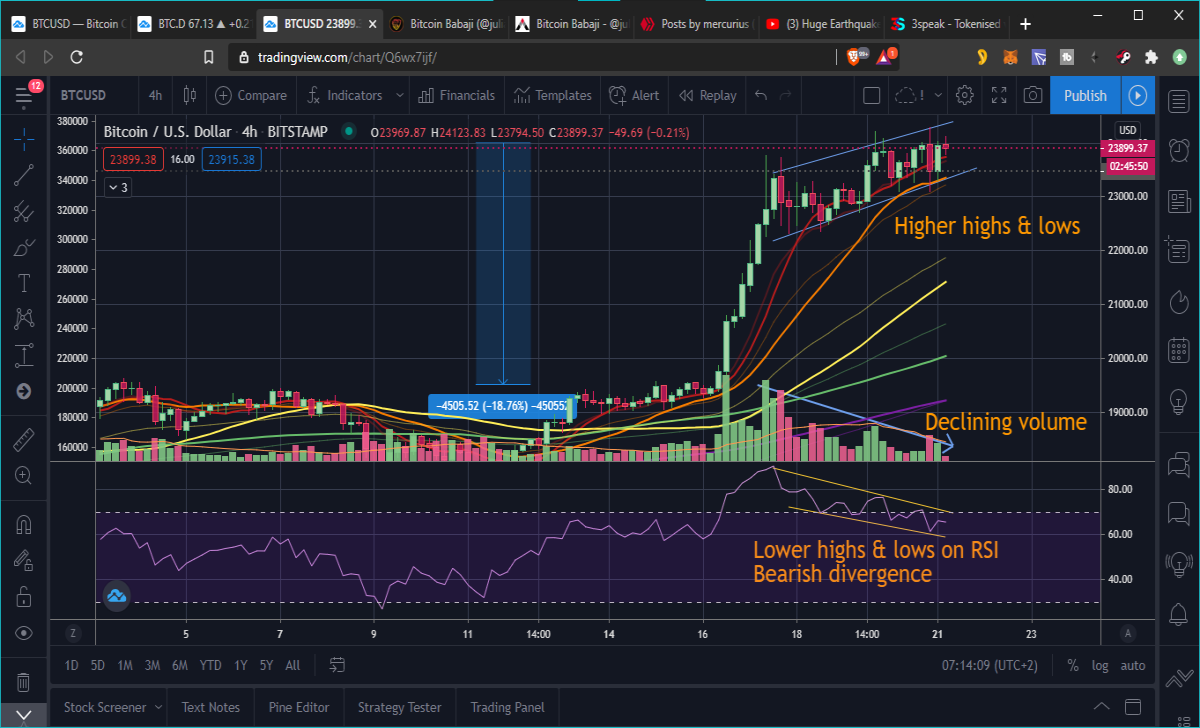Image resolution: width=1200 pixels, height=728 pixels.
Task: Select the brush drawing tool
Action: tap(24, 247)
